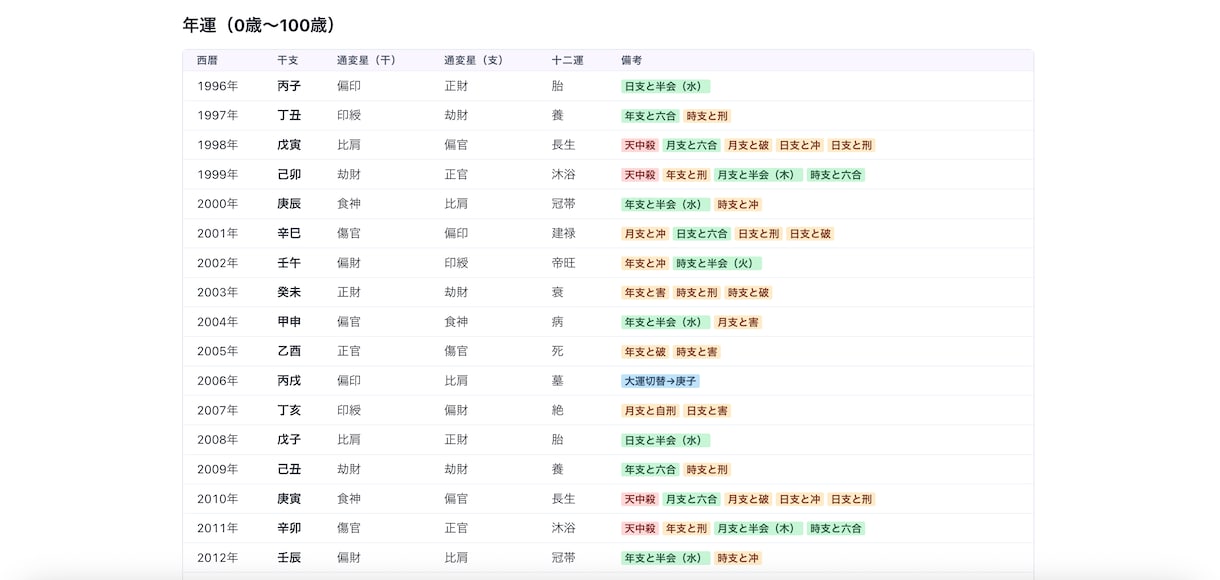The image size is (1220, 580).
Task: Click the 時支と刑 tag in 1997年 row
Action: point(707,116)
